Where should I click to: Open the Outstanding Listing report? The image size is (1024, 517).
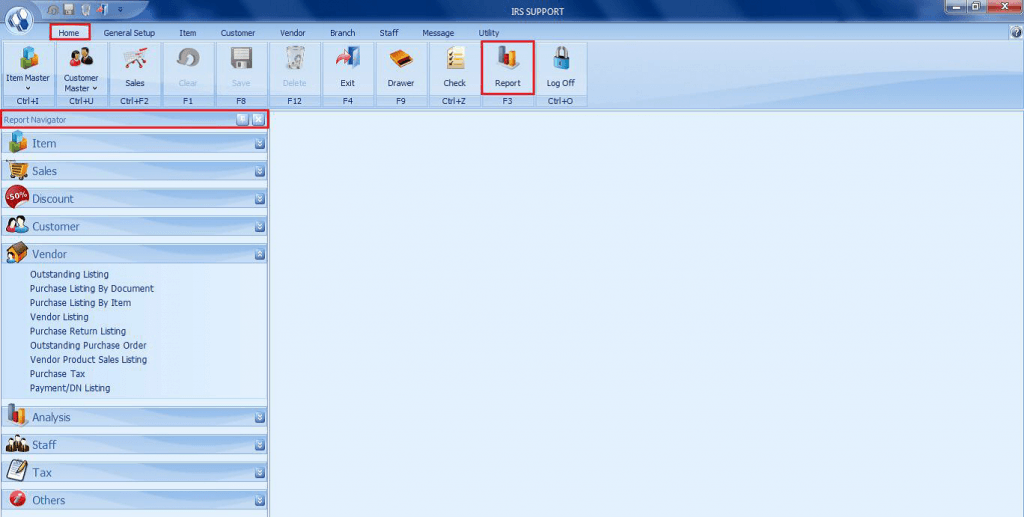pyautogui.click(x=69, y=275)
